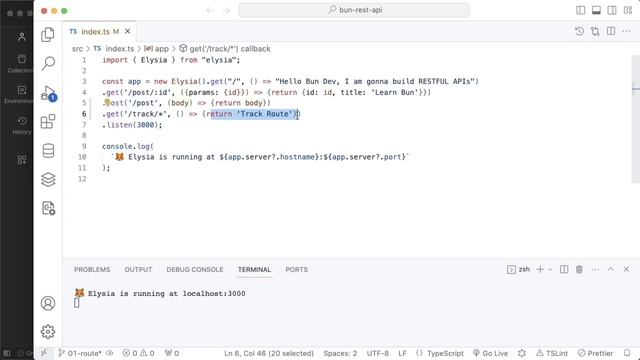Toggle the secondary side bar layout icon

pyautogui.click(x=612, y=10)
